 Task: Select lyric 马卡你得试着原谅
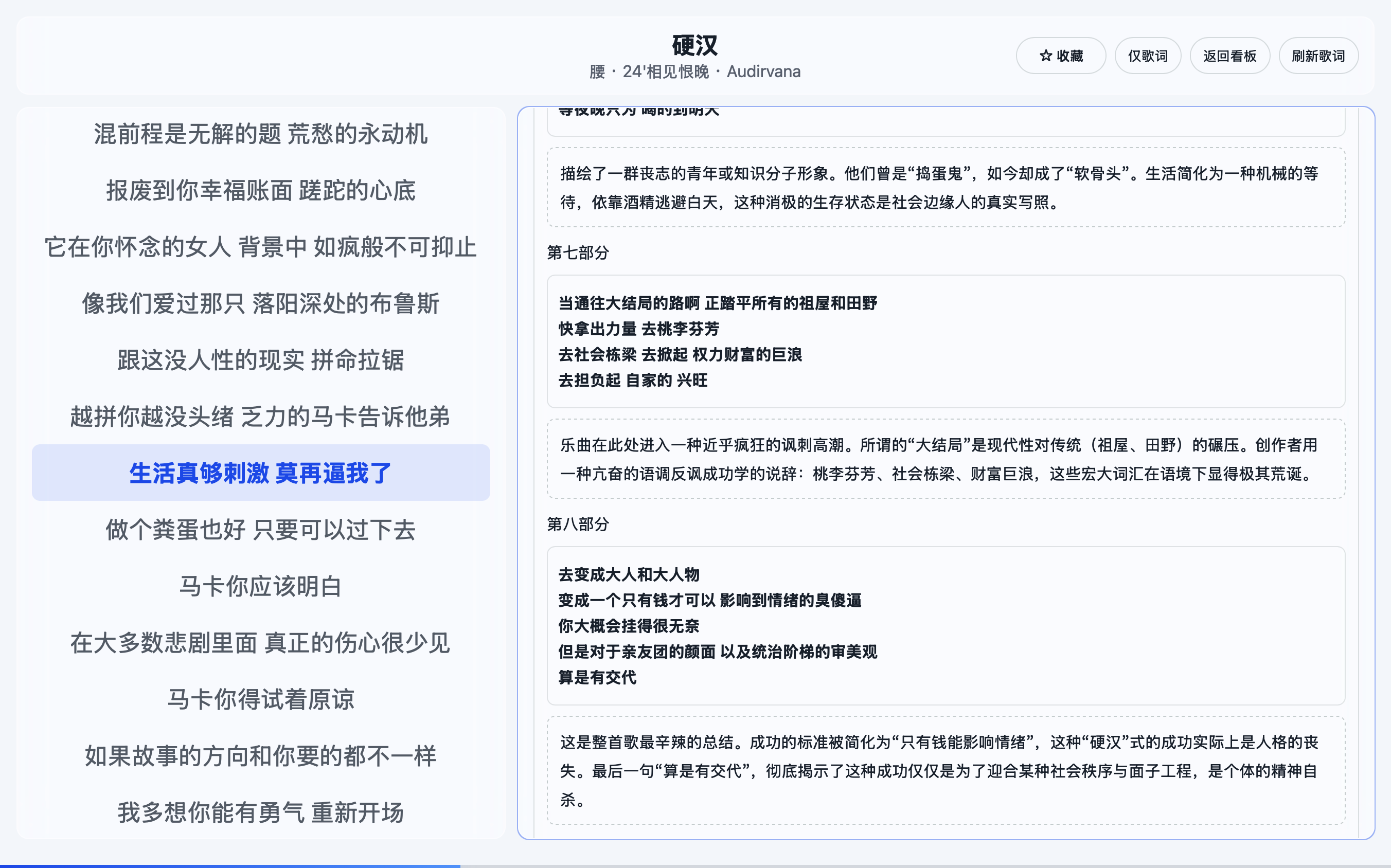point(261,699)
